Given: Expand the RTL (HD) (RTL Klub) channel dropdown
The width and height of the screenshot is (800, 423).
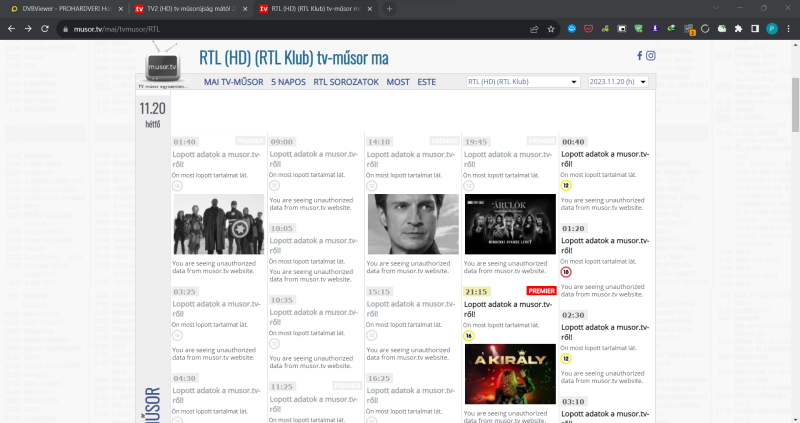Looking at the screenshot, I should tap(523, 82).
